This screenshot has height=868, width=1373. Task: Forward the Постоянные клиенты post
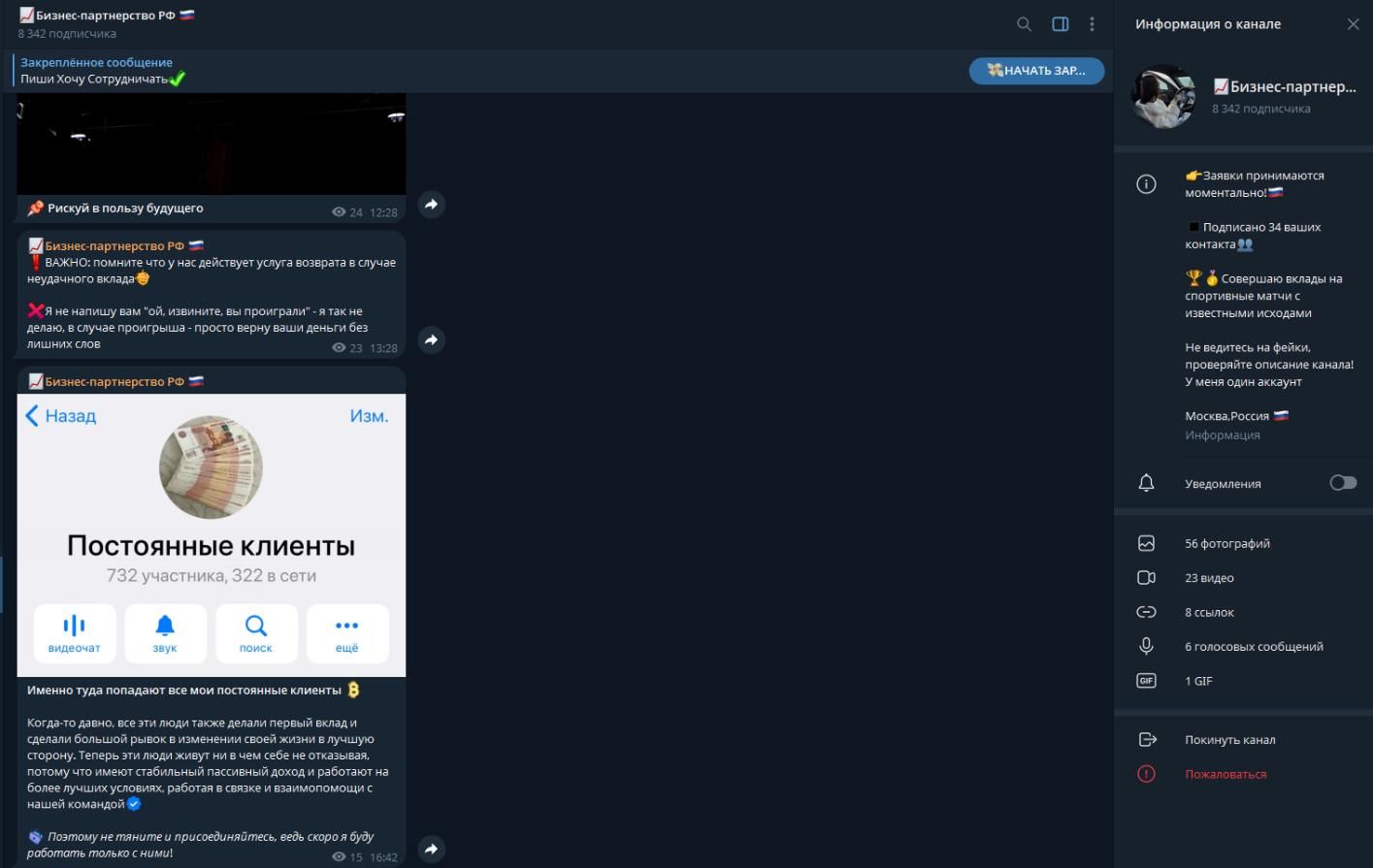click(x=431, y=849)
